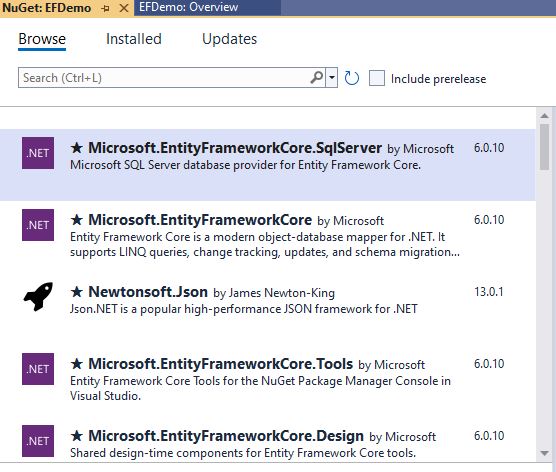The height and width of the screenshot is (472, 556).
Task: Open the search box dropdown arrow
Action: click(x=332, y=77)
